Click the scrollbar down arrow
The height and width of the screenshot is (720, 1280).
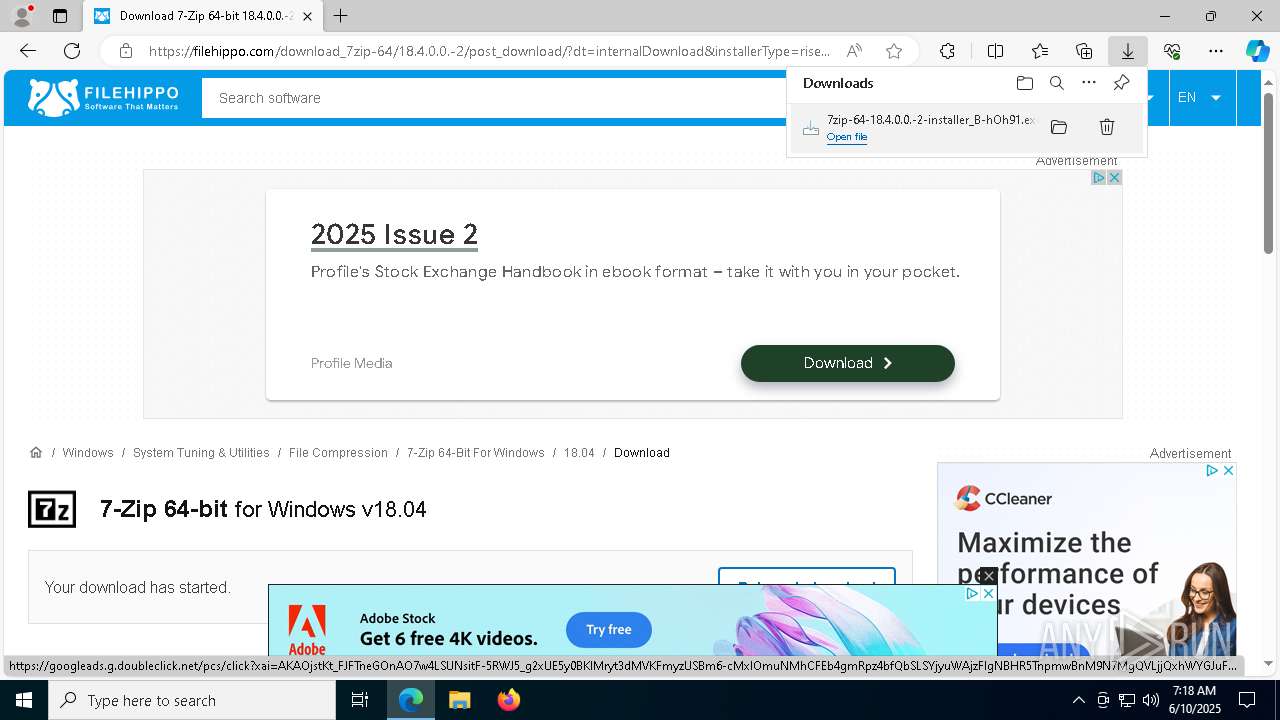pyautogui.click(x=1268, y=663)
